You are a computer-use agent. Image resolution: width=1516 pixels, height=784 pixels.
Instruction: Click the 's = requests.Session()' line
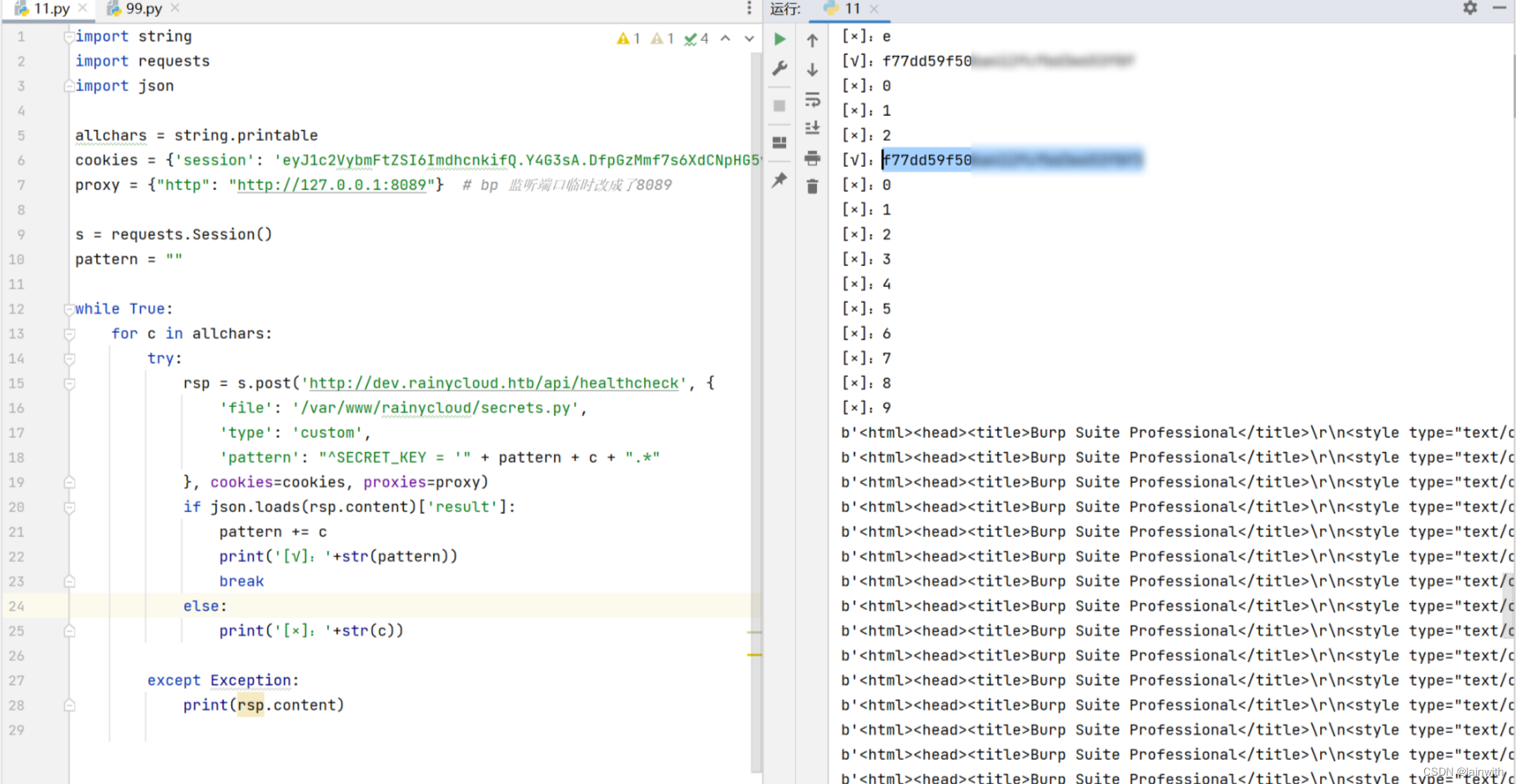tap(174, 234)
